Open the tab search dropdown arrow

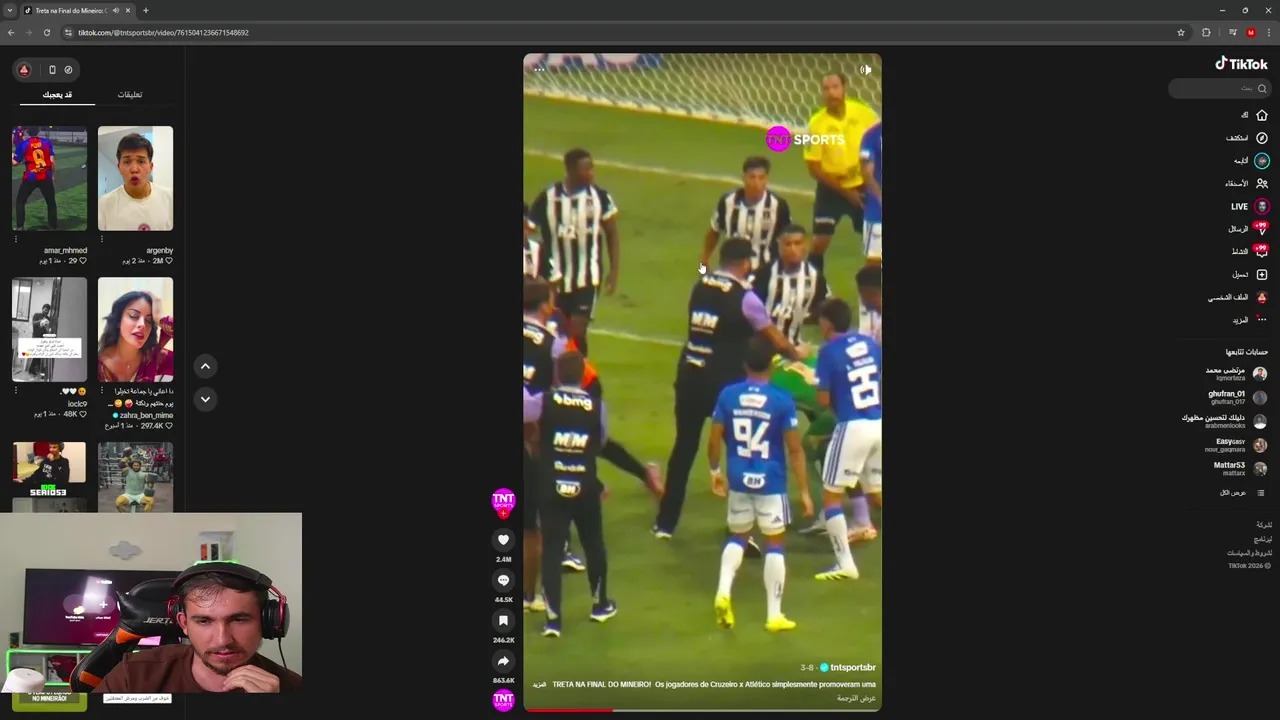10,11
